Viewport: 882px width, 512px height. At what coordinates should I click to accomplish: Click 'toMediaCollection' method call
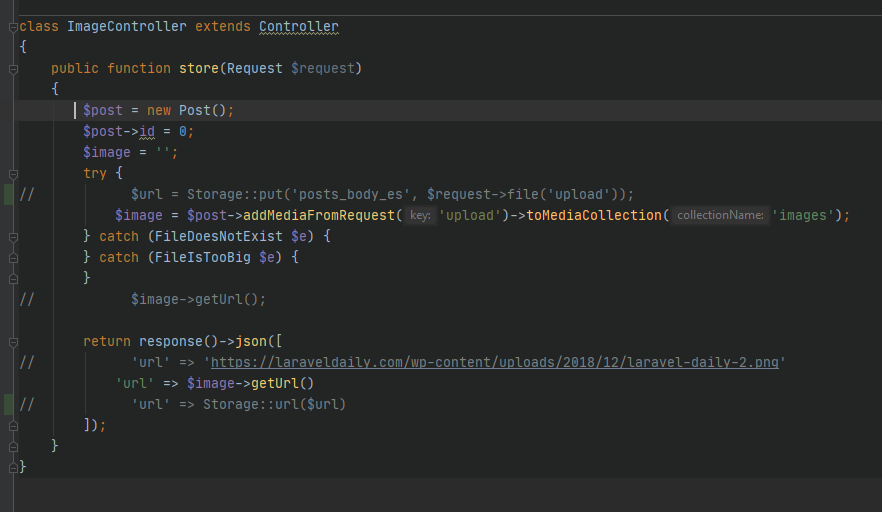(594, 215)
